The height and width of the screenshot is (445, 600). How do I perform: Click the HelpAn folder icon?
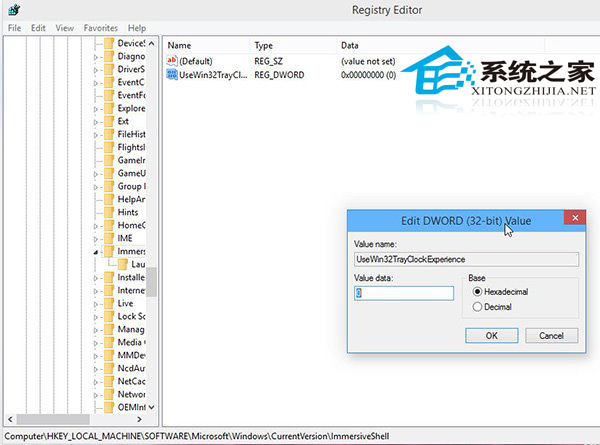109,199
